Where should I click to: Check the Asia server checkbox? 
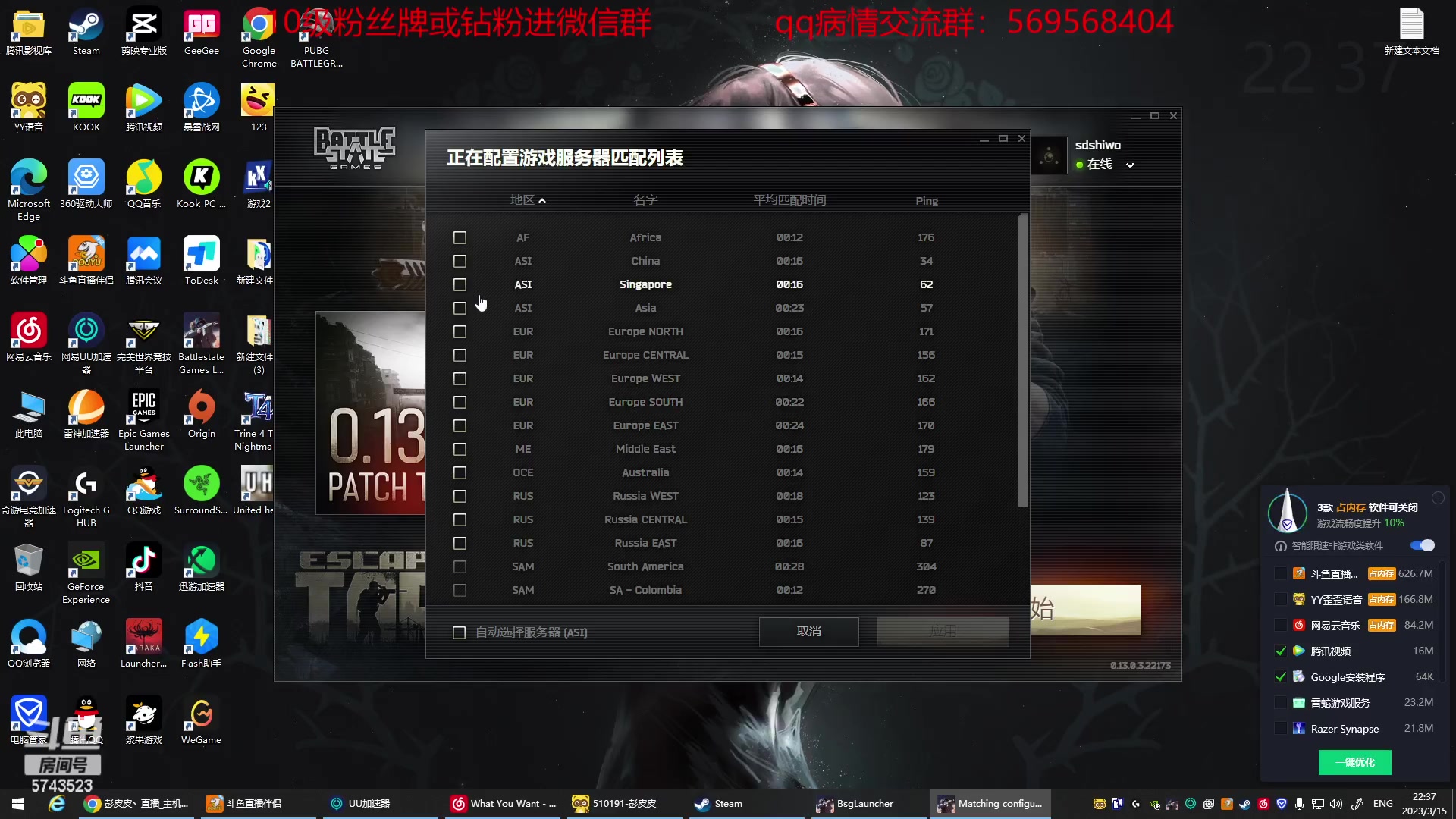[x=460, y=309]
